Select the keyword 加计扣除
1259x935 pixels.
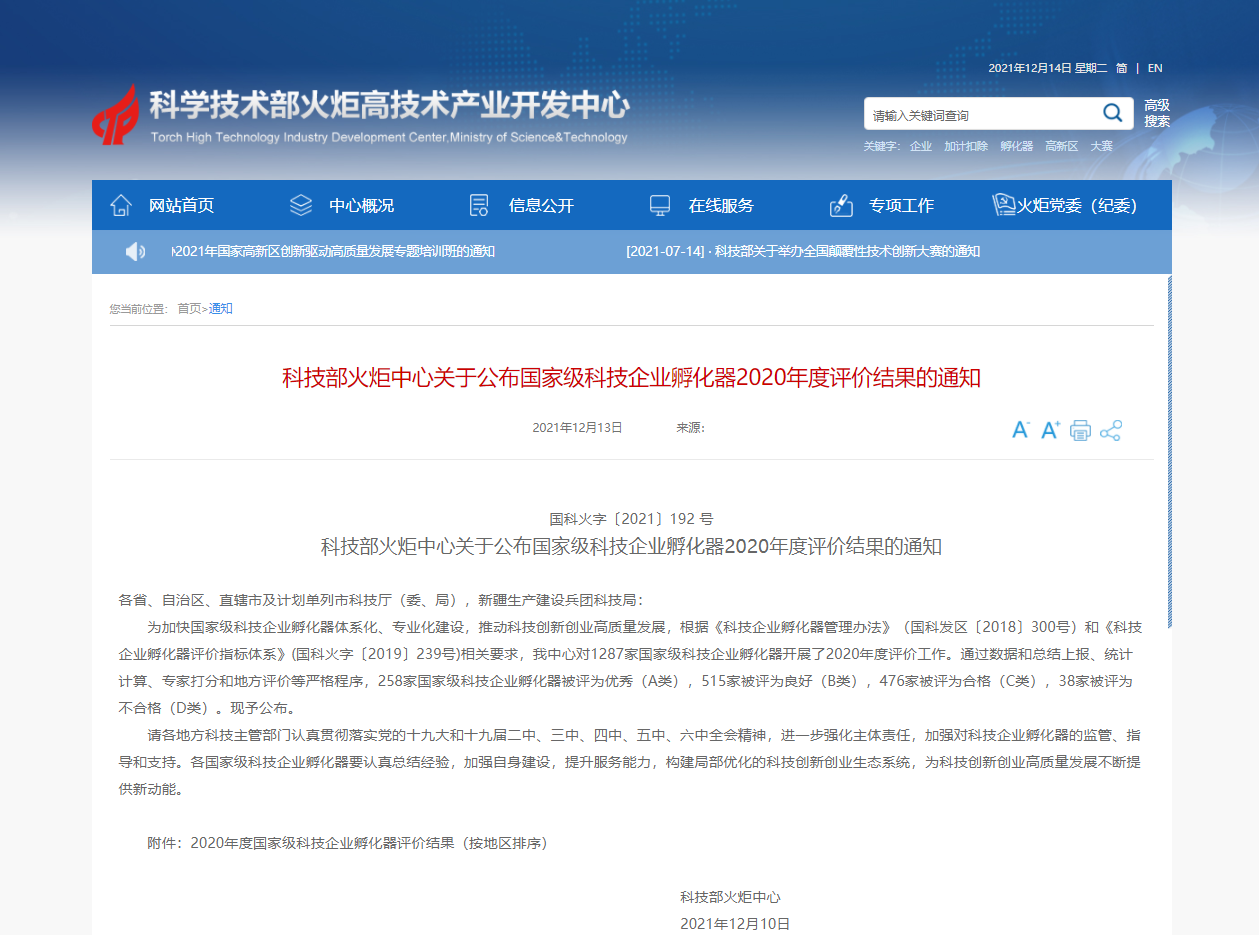(x=966, y=146)
